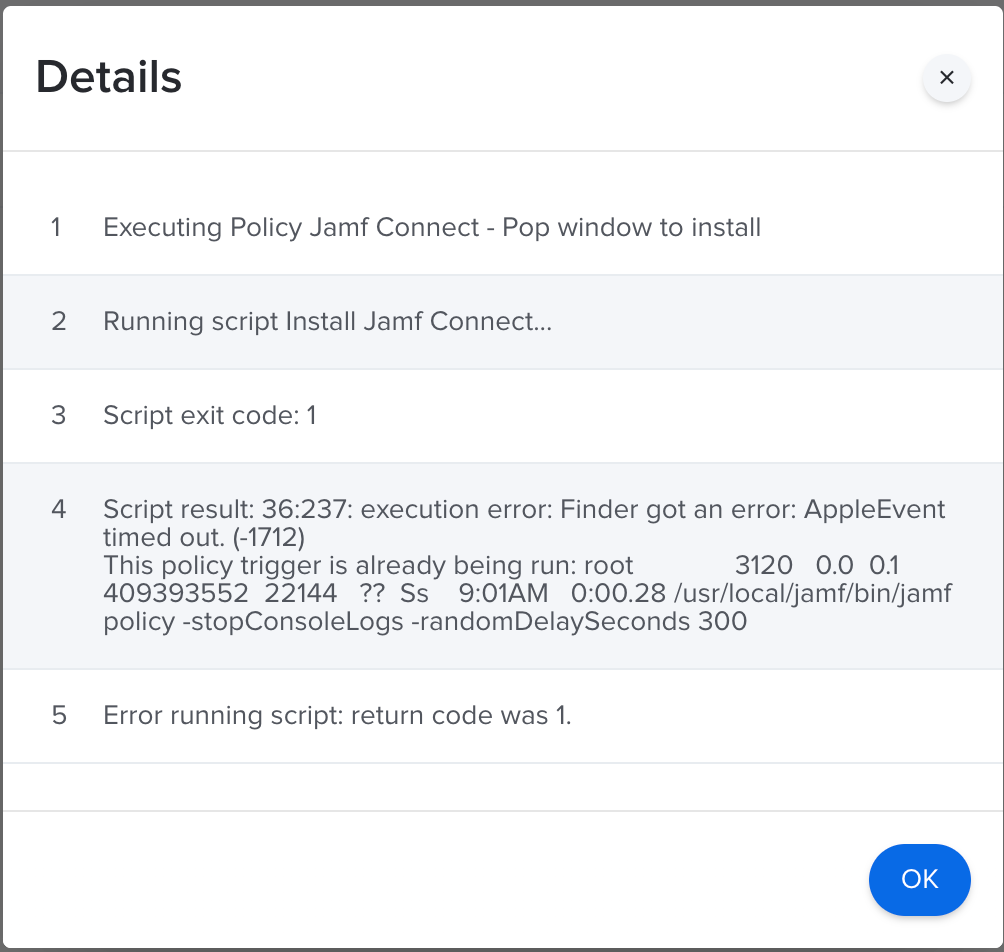Select the 'Error running script' log line

point(337,715)
